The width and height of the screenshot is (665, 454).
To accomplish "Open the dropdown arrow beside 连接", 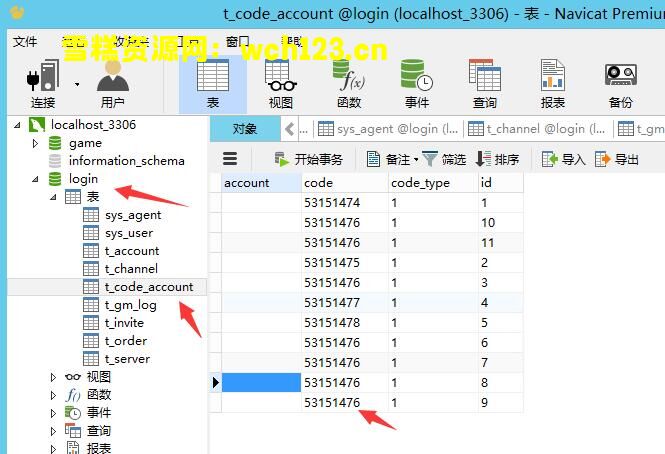I will [77, 84].
